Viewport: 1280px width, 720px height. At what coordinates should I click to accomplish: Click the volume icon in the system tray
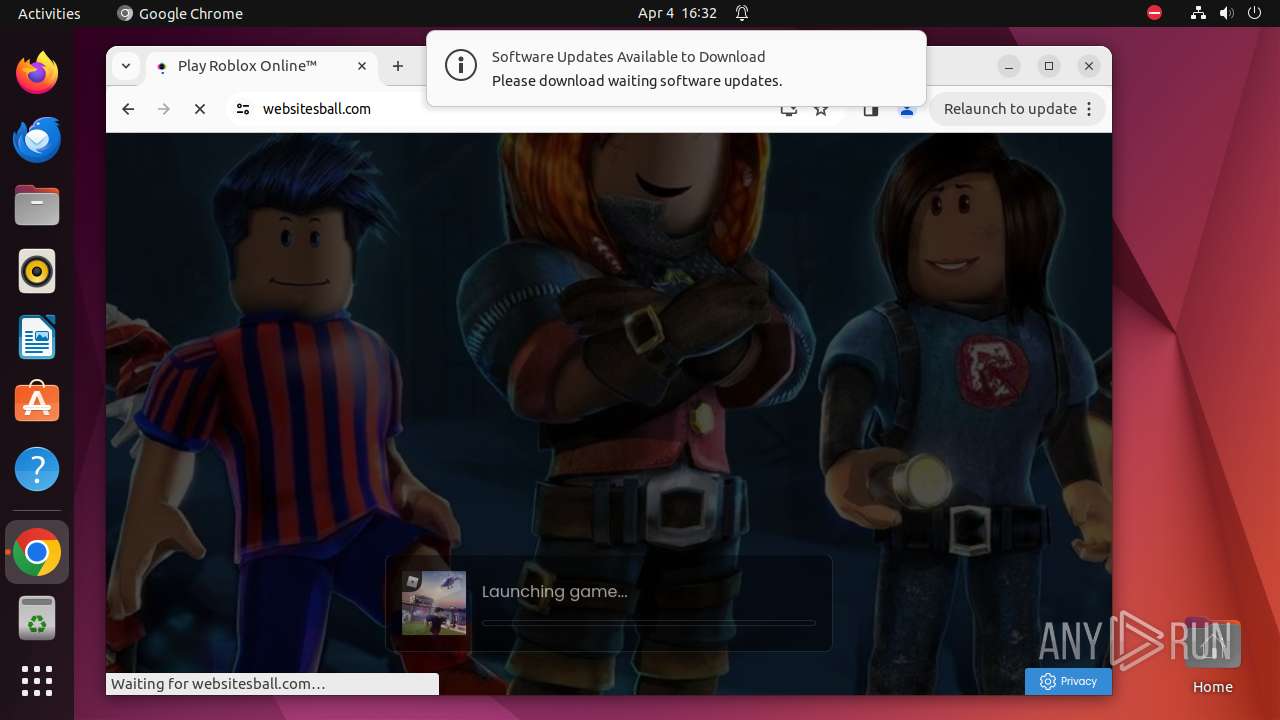click(x=1226, y=13)
